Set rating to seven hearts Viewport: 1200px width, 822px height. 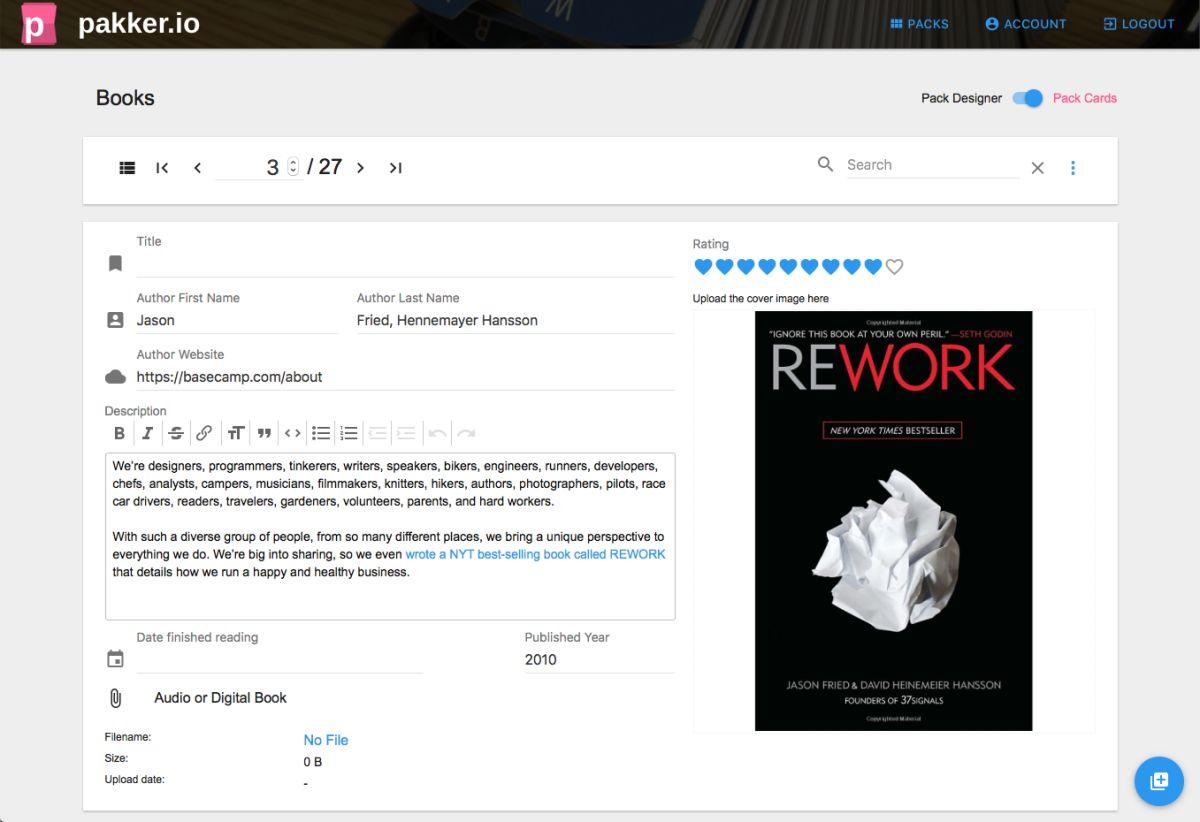pos(831,267)
